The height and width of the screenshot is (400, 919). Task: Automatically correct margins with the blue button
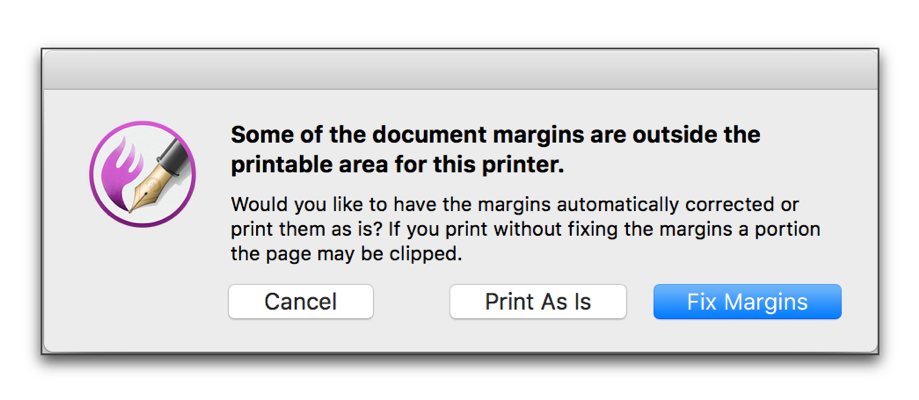747,301
